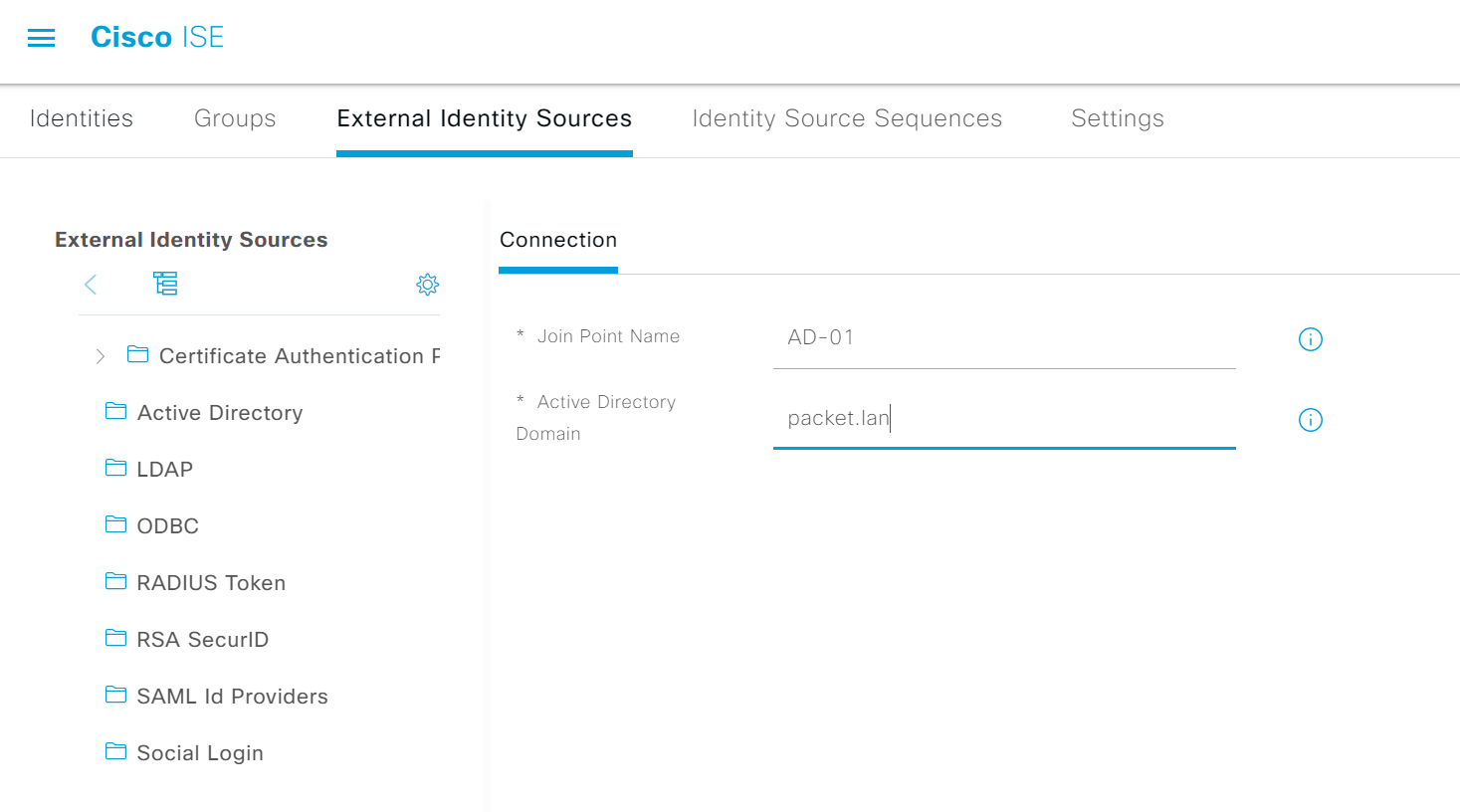Select the Social Login tree item
Image resolution: width=1460 pixels, height=812 pixels.
click(200, 753)
